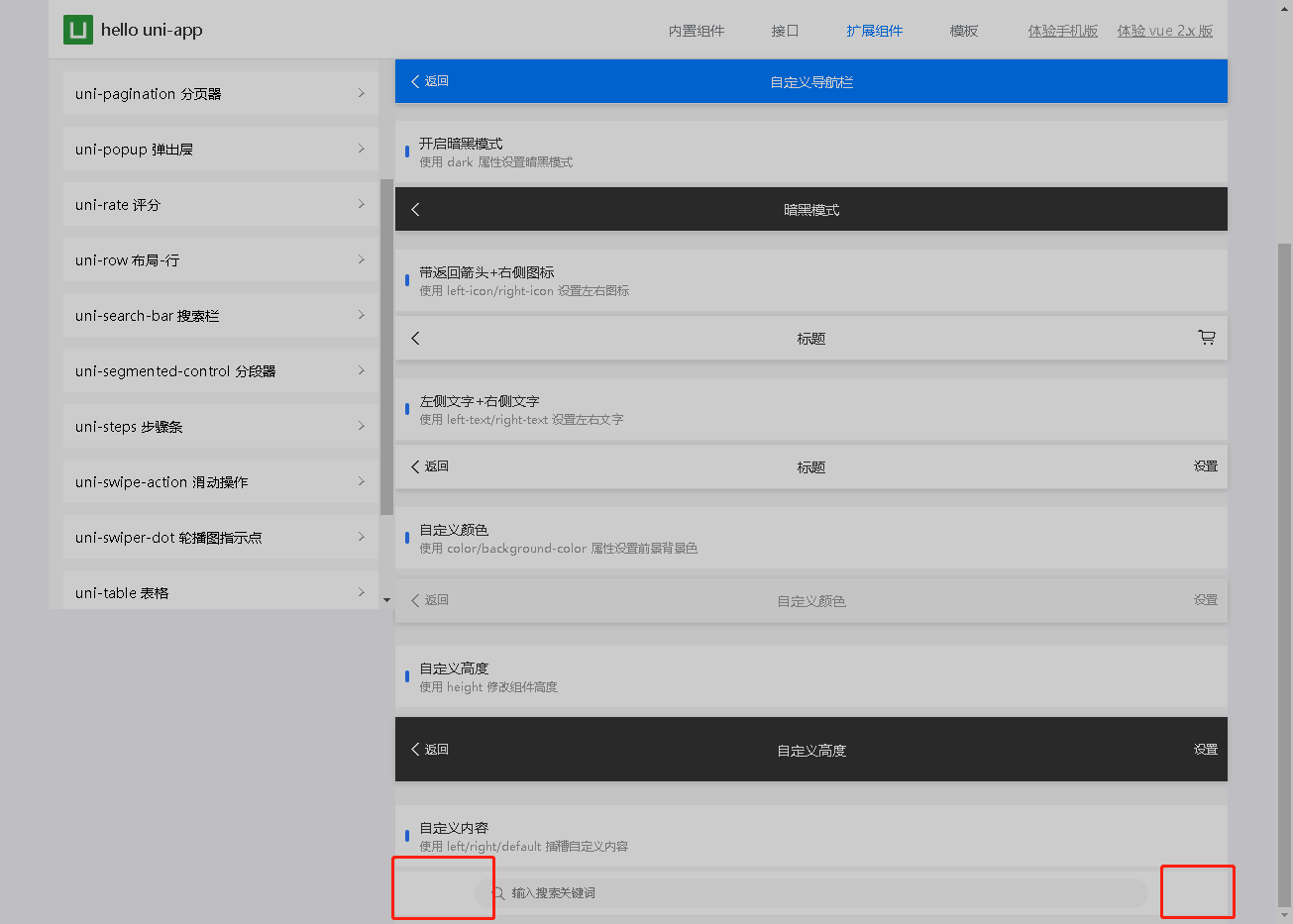
Task: Open the 内置组件 menu tab
Action: (x=697, y=31)
